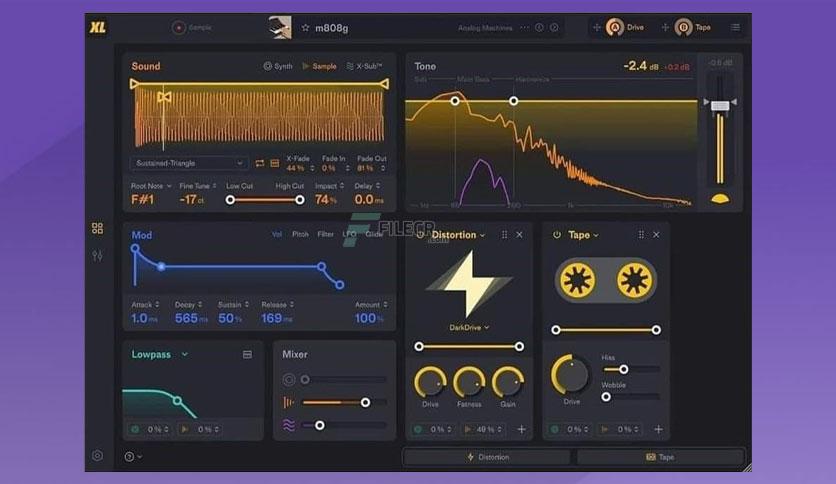Click the Decay 565 ms value
Image resolution: width=836 pixels, height=484 pixels.
tap(191, 318)
